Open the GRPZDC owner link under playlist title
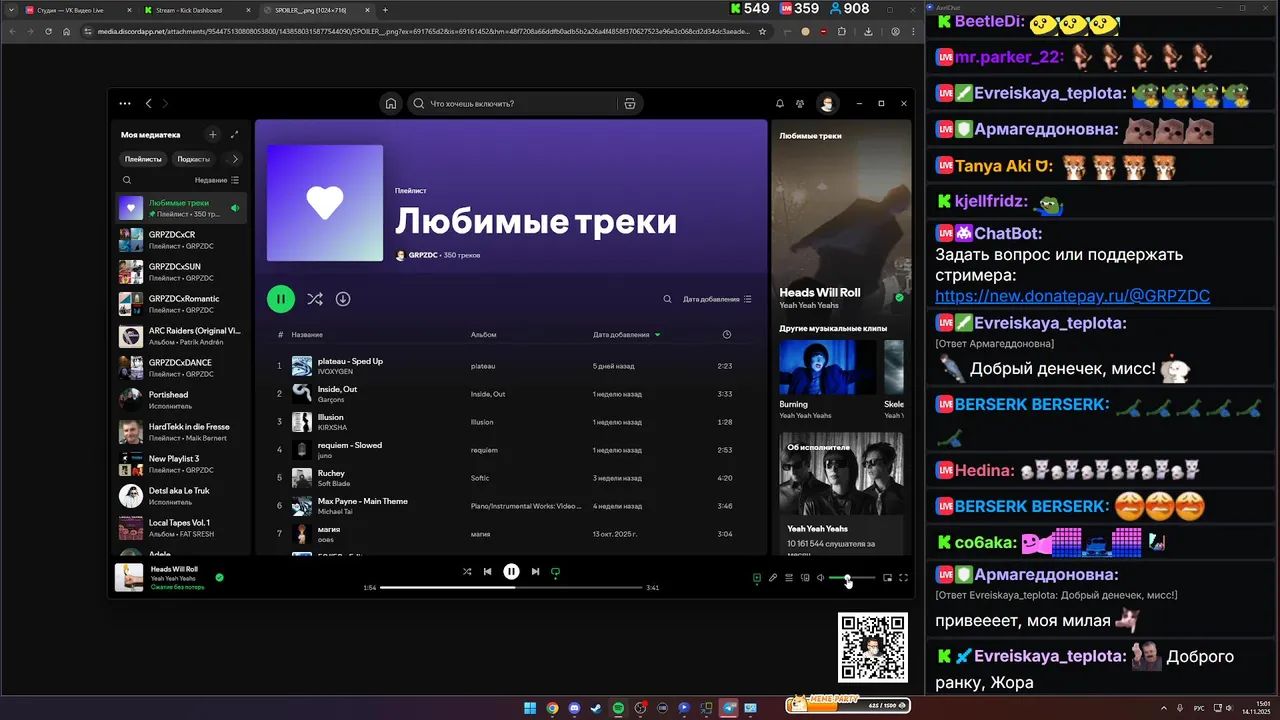Viewport: 1280px width, 720px height. tap(423, 255)
